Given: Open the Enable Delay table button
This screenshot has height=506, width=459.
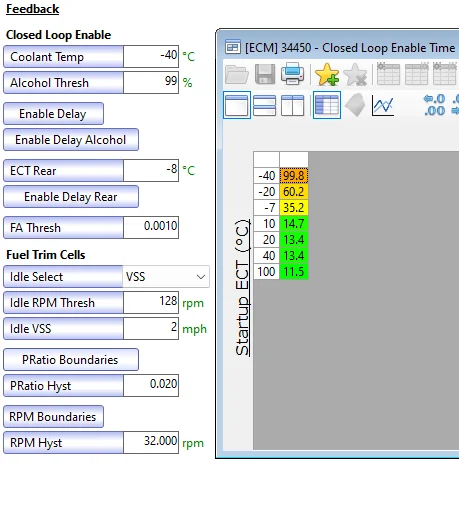Looking at the screenshot, I should pos(53,114).
